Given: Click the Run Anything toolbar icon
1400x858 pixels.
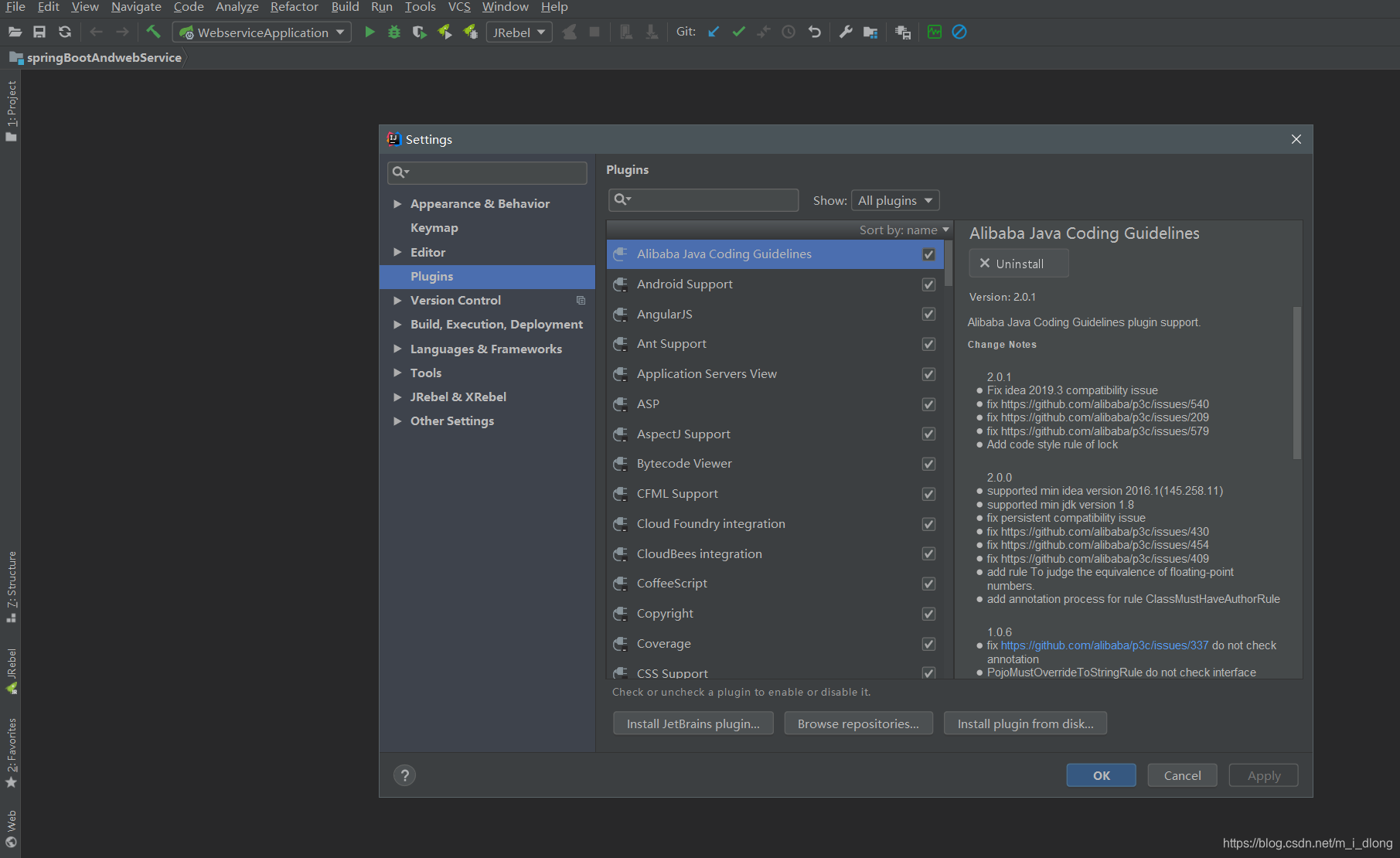Looking at the screenshot, I should coord(902,32).
